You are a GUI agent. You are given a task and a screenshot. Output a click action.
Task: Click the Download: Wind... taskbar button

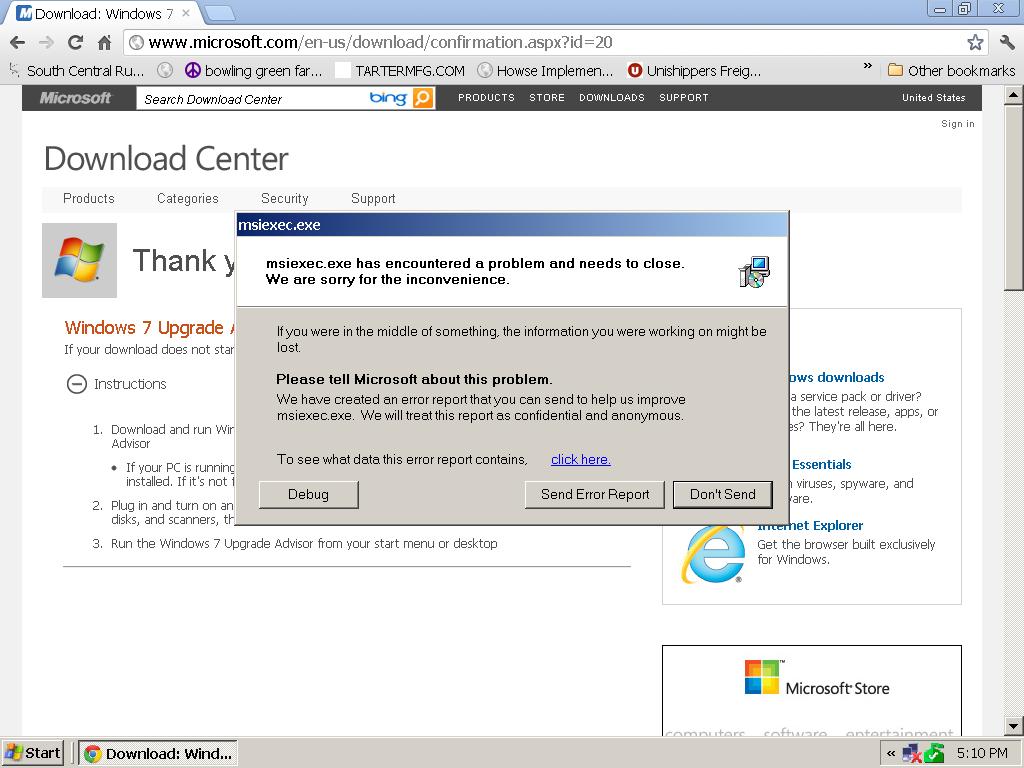158,754
